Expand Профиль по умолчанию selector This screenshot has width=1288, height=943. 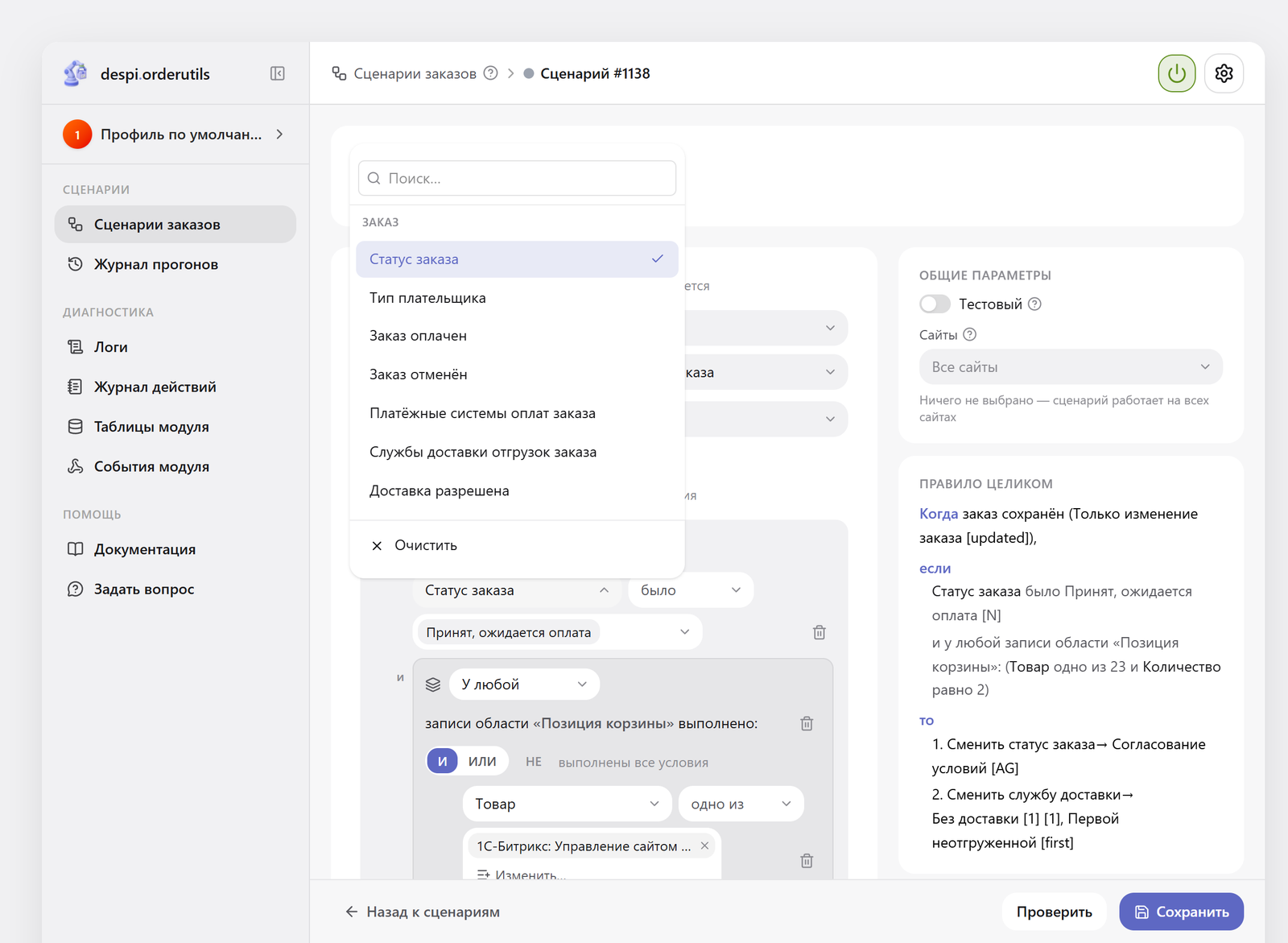[175, 134]
